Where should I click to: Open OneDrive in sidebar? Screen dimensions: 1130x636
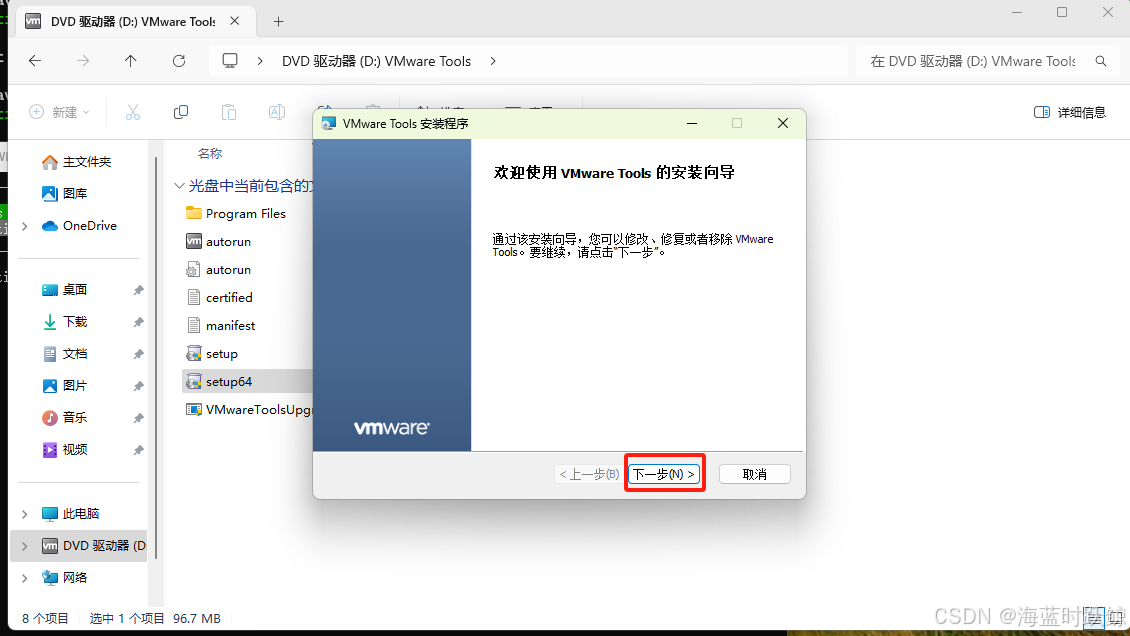[x=79, y=225]
